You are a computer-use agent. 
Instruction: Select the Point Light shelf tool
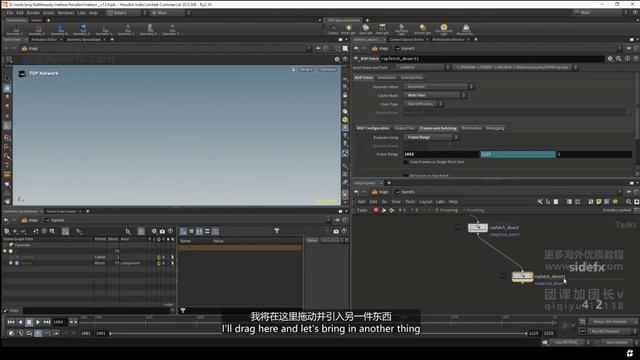[x=348, y=29]
